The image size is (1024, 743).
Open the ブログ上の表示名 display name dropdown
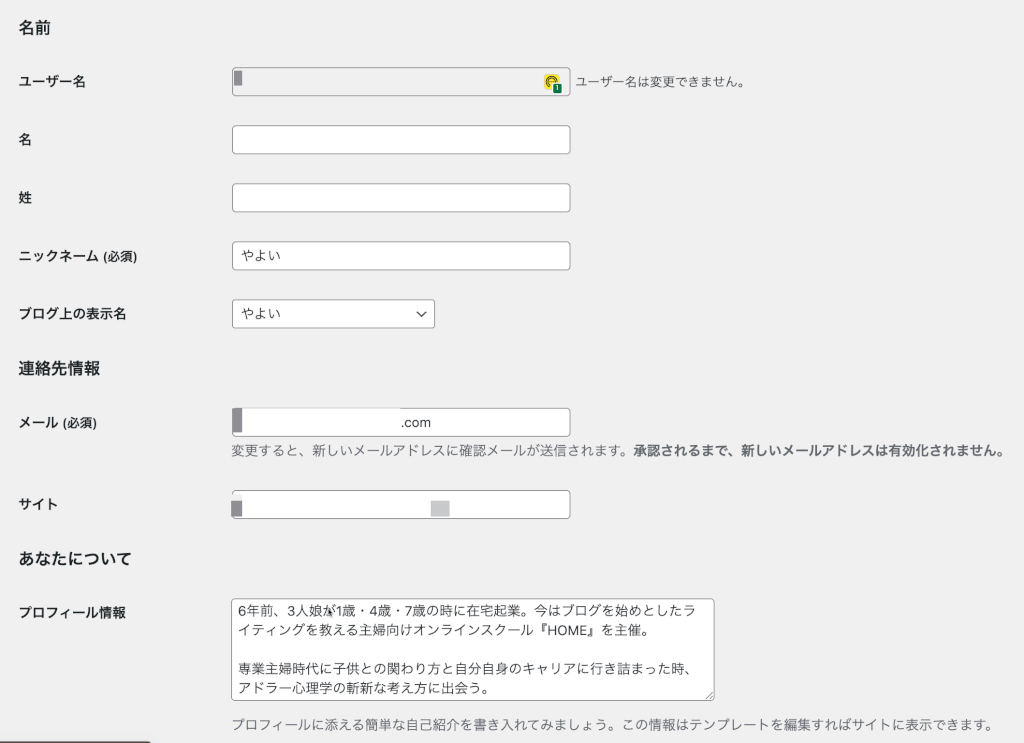pyautogui.click(x=333, y=313)
